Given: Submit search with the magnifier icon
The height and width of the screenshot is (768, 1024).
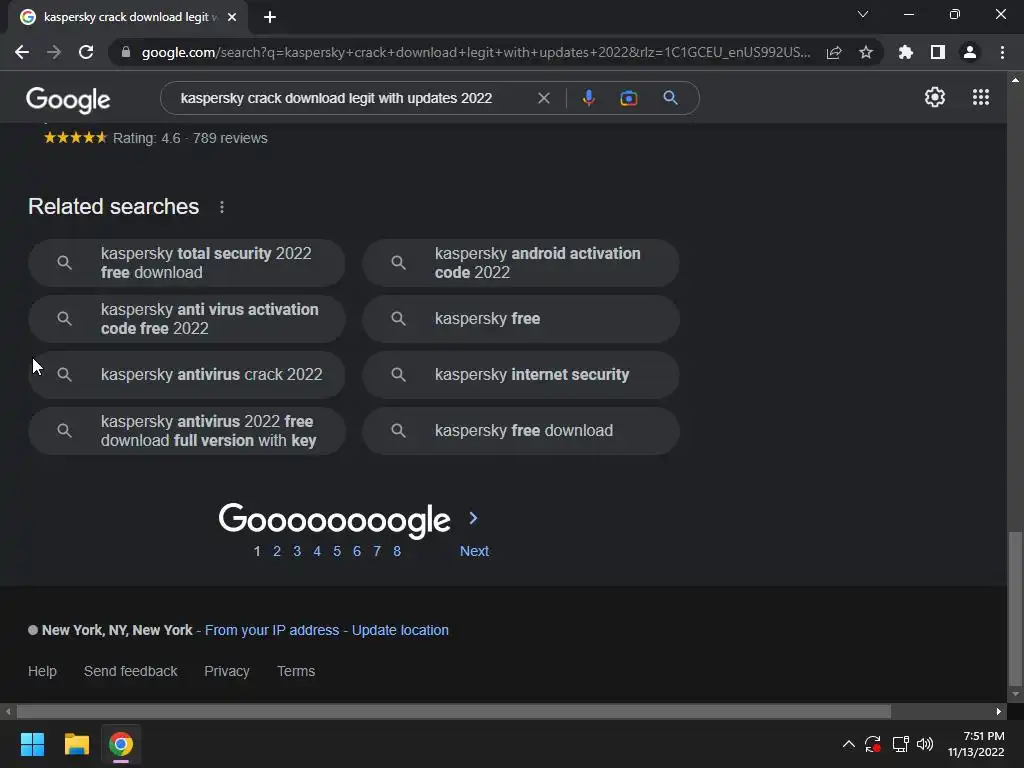Looking at the screenshot, I should click(x=670, y=98).
